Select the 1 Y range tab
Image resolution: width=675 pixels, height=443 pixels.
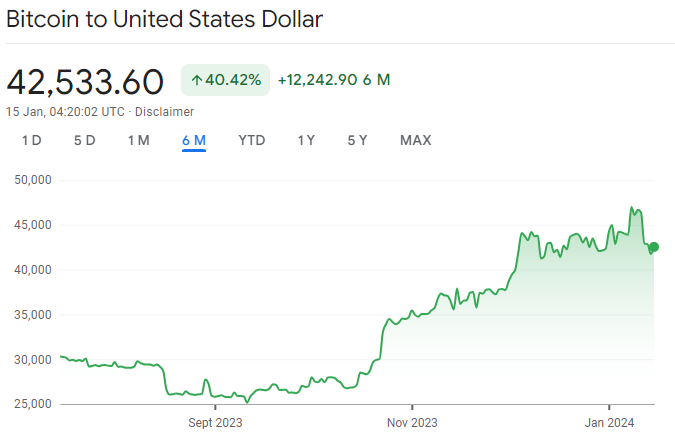306,140
